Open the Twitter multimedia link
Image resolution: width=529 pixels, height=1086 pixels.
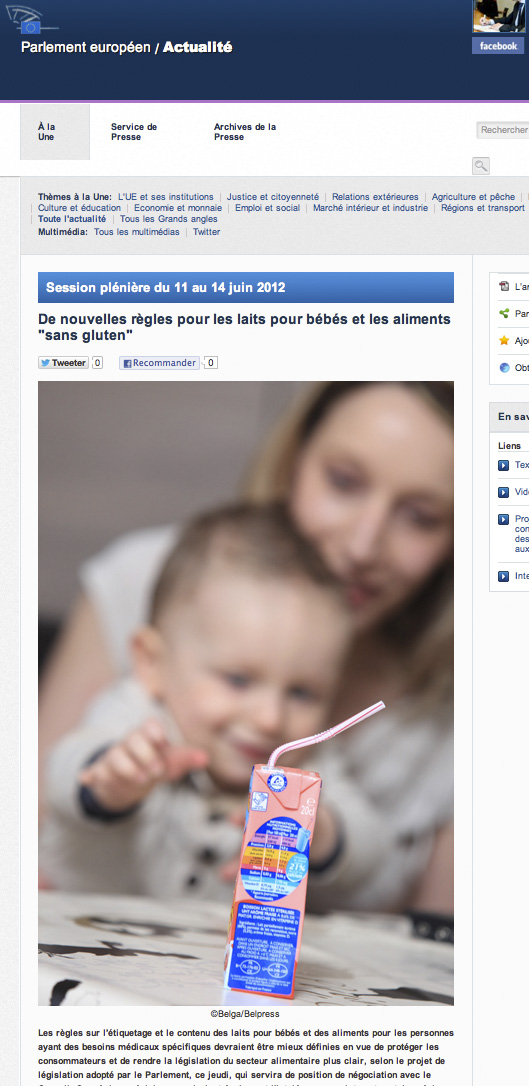[x=206, y=232]
